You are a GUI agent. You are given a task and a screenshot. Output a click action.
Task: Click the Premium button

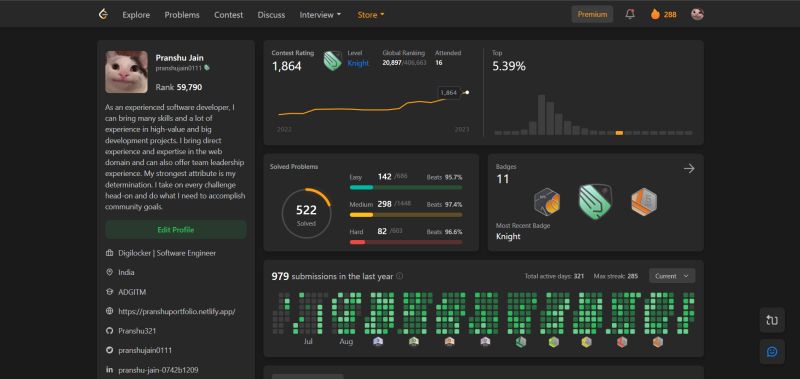[x=592, y=14]
